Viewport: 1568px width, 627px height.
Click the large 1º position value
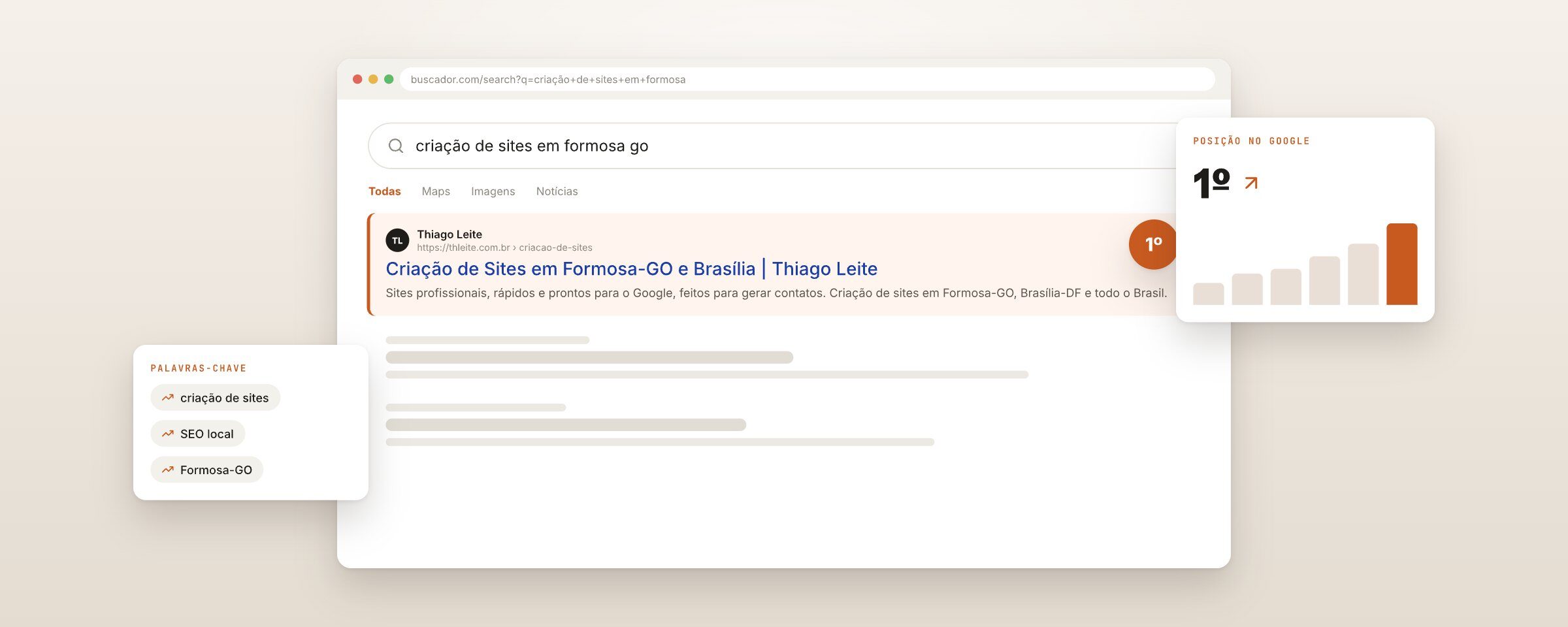pyautogui.click(x=1211, y=183)
